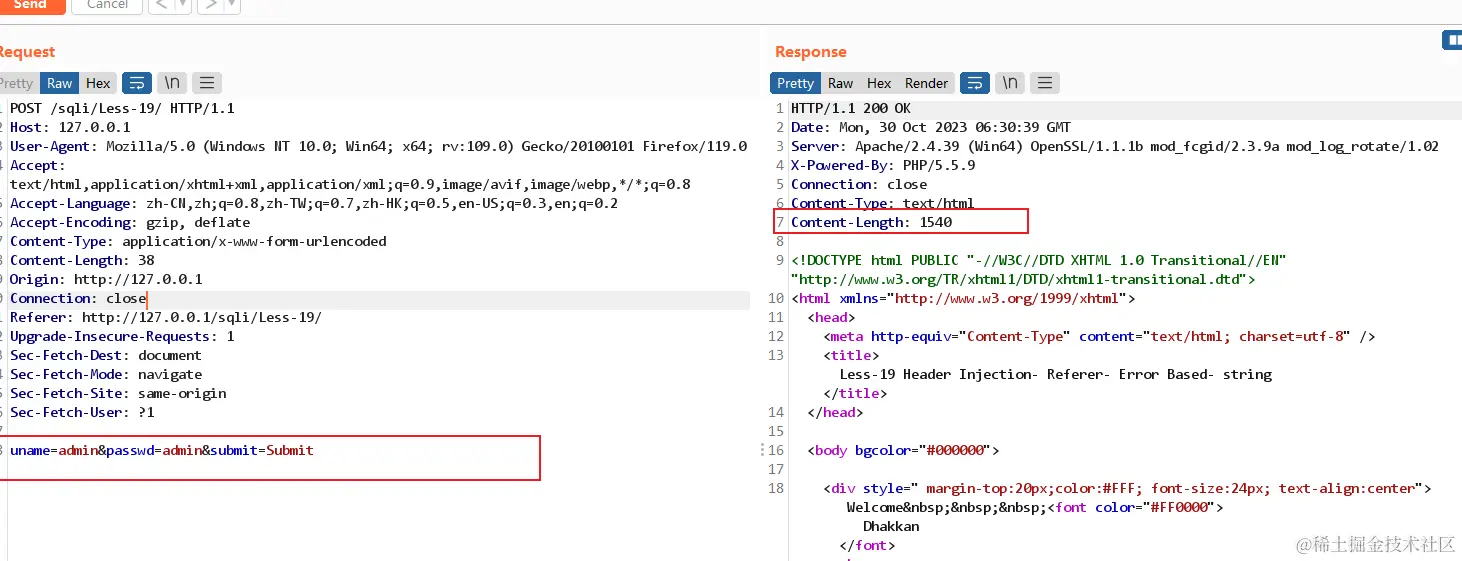Open Request panel hamburger options menu

207,83
